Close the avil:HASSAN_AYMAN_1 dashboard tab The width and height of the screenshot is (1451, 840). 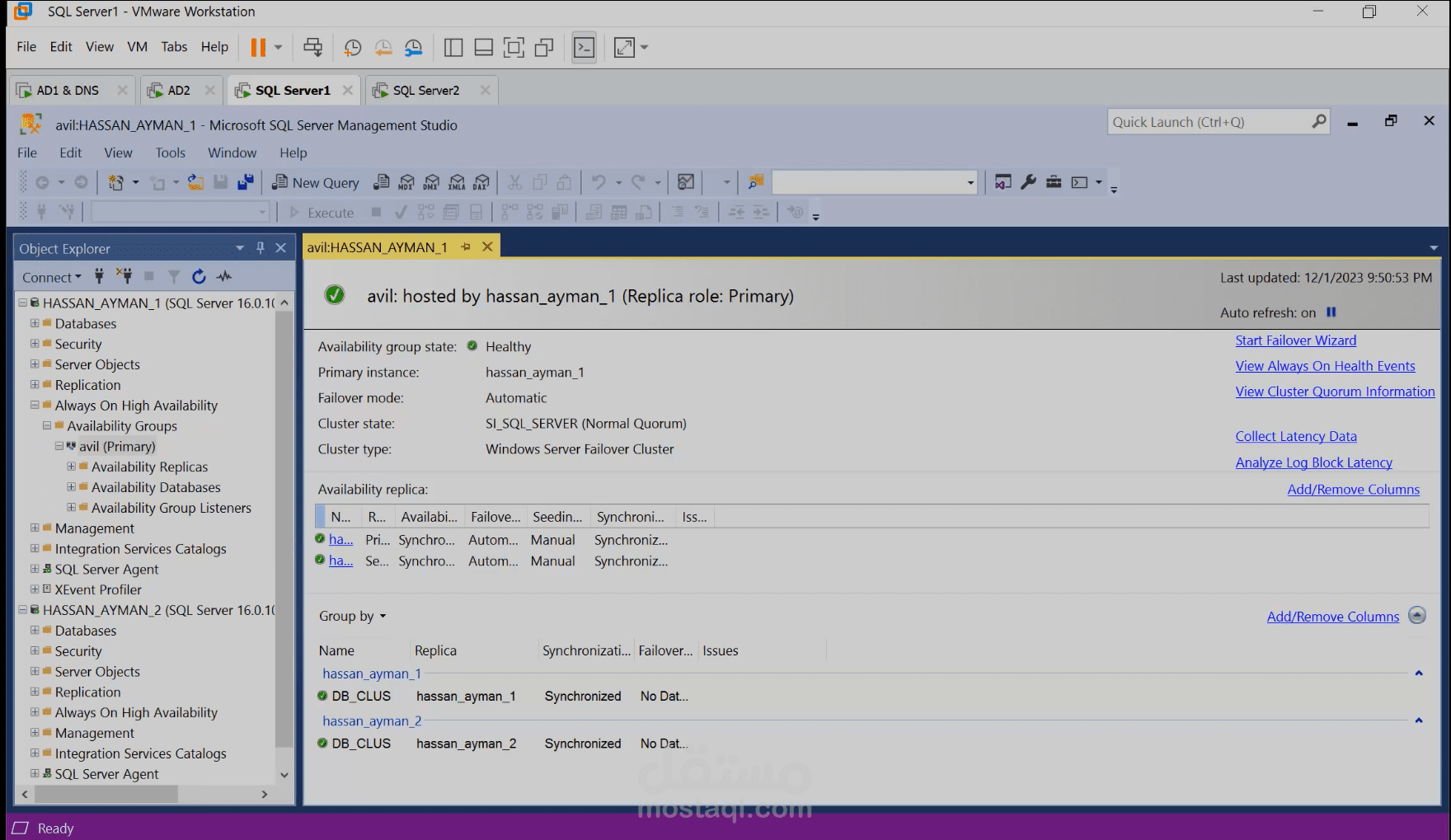coord(487,246)
